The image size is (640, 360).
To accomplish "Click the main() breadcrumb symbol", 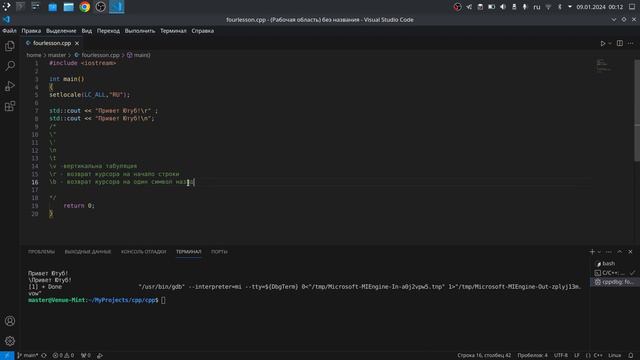I will (x=138, y=55).
